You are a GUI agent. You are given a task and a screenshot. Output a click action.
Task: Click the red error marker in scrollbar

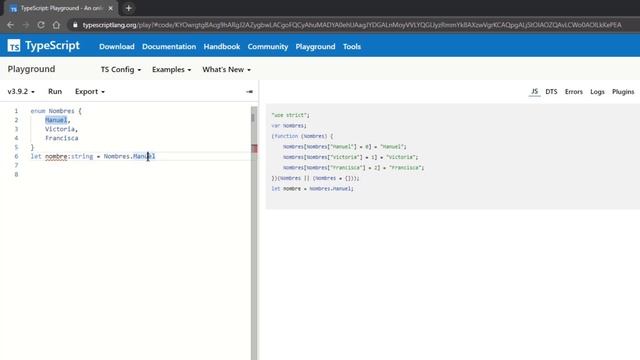click(x=254, y=148)
